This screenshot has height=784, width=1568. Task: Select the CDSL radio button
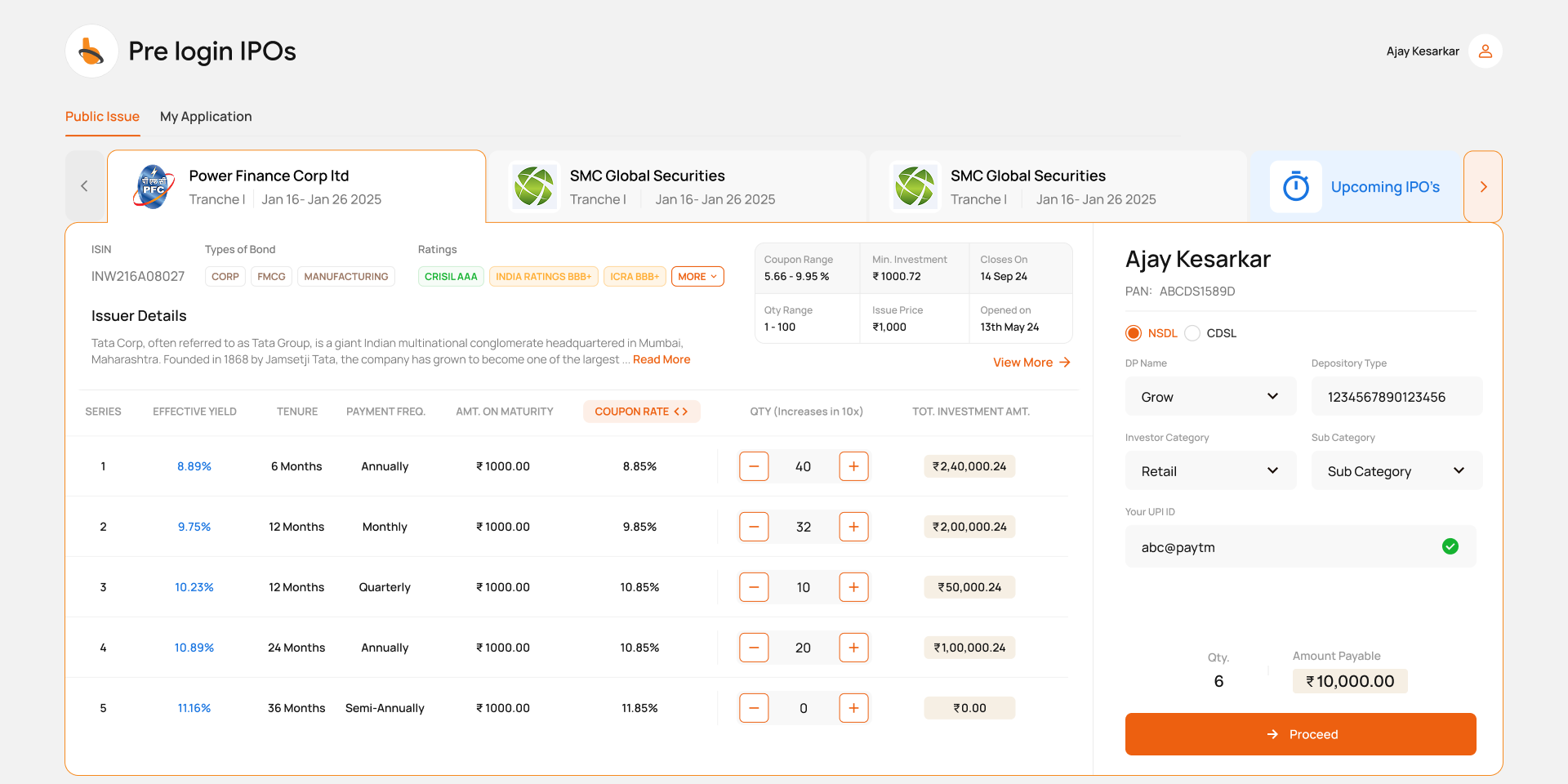1192,333
